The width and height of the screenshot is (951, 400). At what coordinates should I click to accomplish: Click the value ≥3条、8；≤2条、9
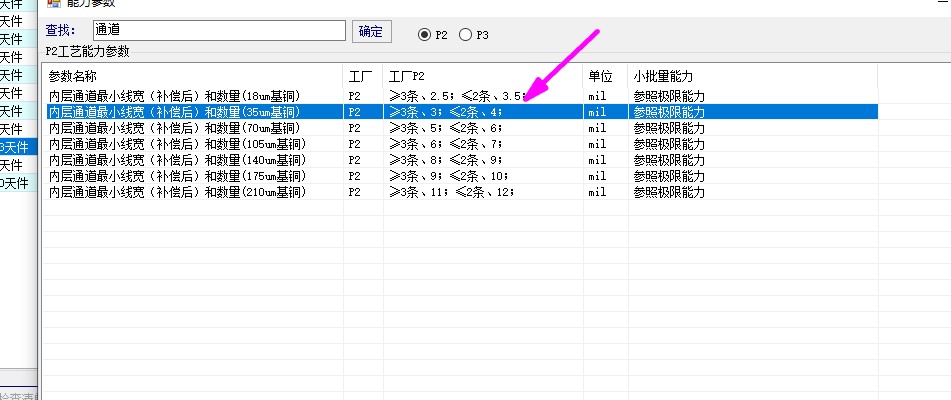coord(446,160)
